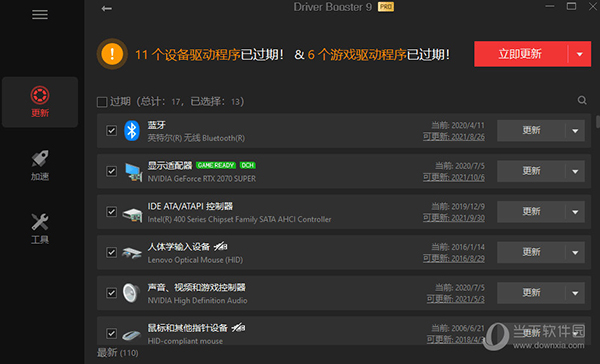Image resolution: width=600 pixels, height=364 pixels.
Task: Click the 当前: 2020/4/11 date text
Action: coord(458,125)
